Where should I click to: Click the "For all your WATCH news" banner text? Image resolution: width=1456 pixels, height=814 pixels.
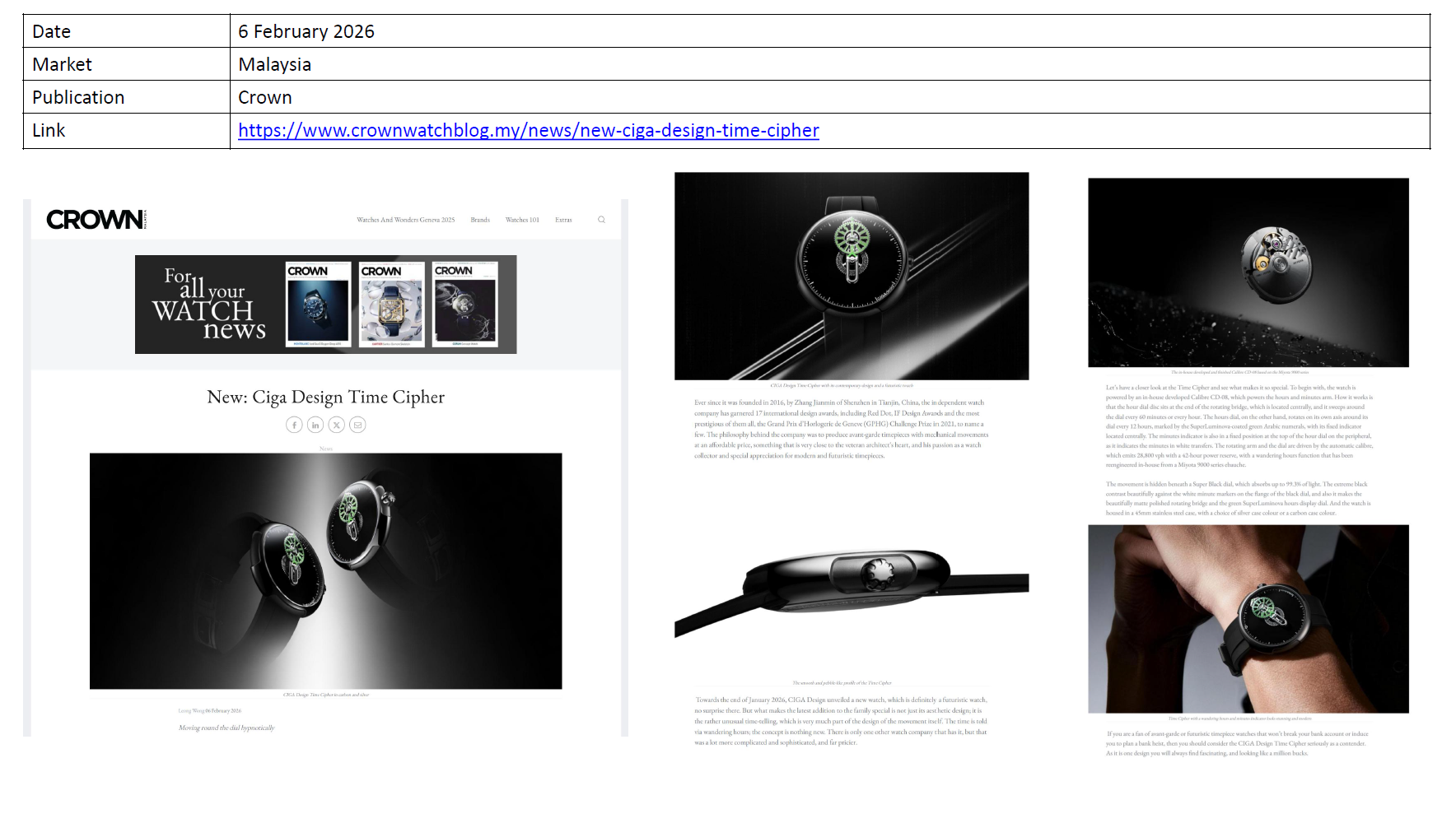208,304
